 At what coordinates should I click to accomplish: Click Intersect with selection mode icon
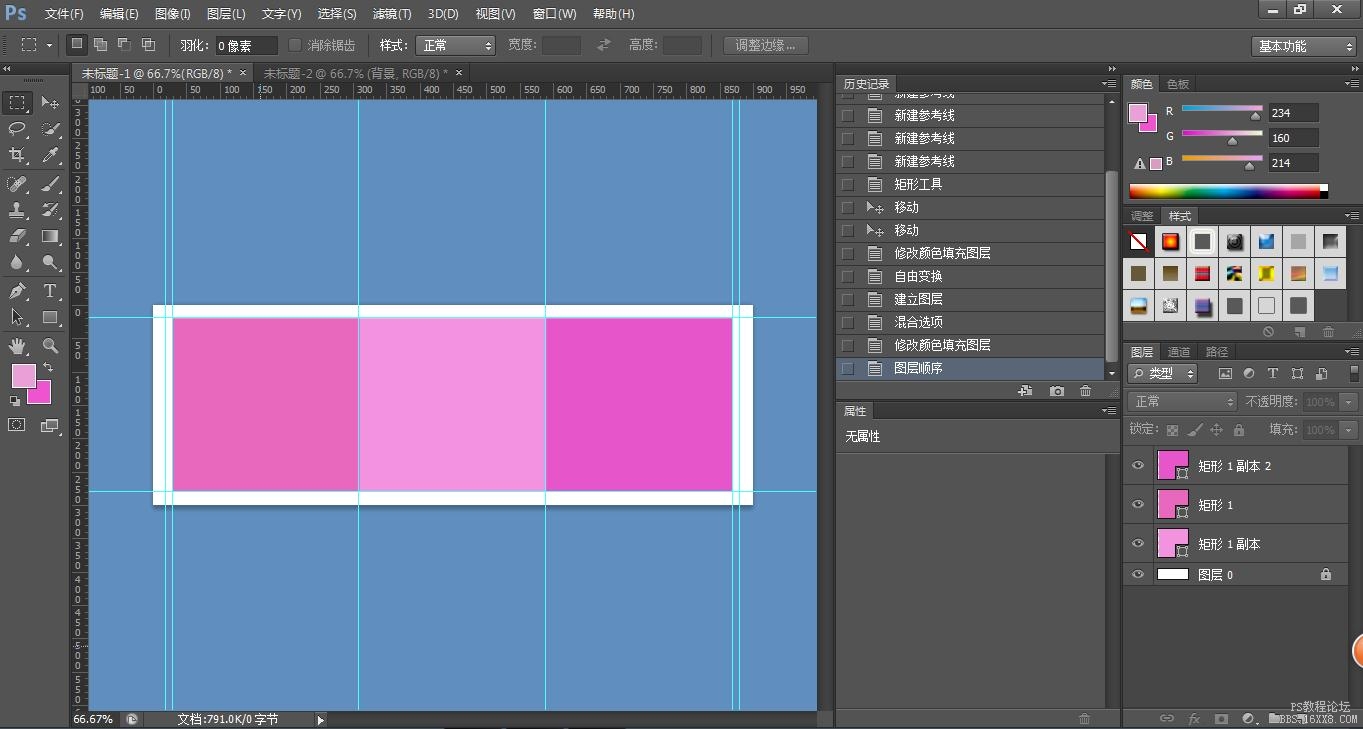[x=148, y=45]
